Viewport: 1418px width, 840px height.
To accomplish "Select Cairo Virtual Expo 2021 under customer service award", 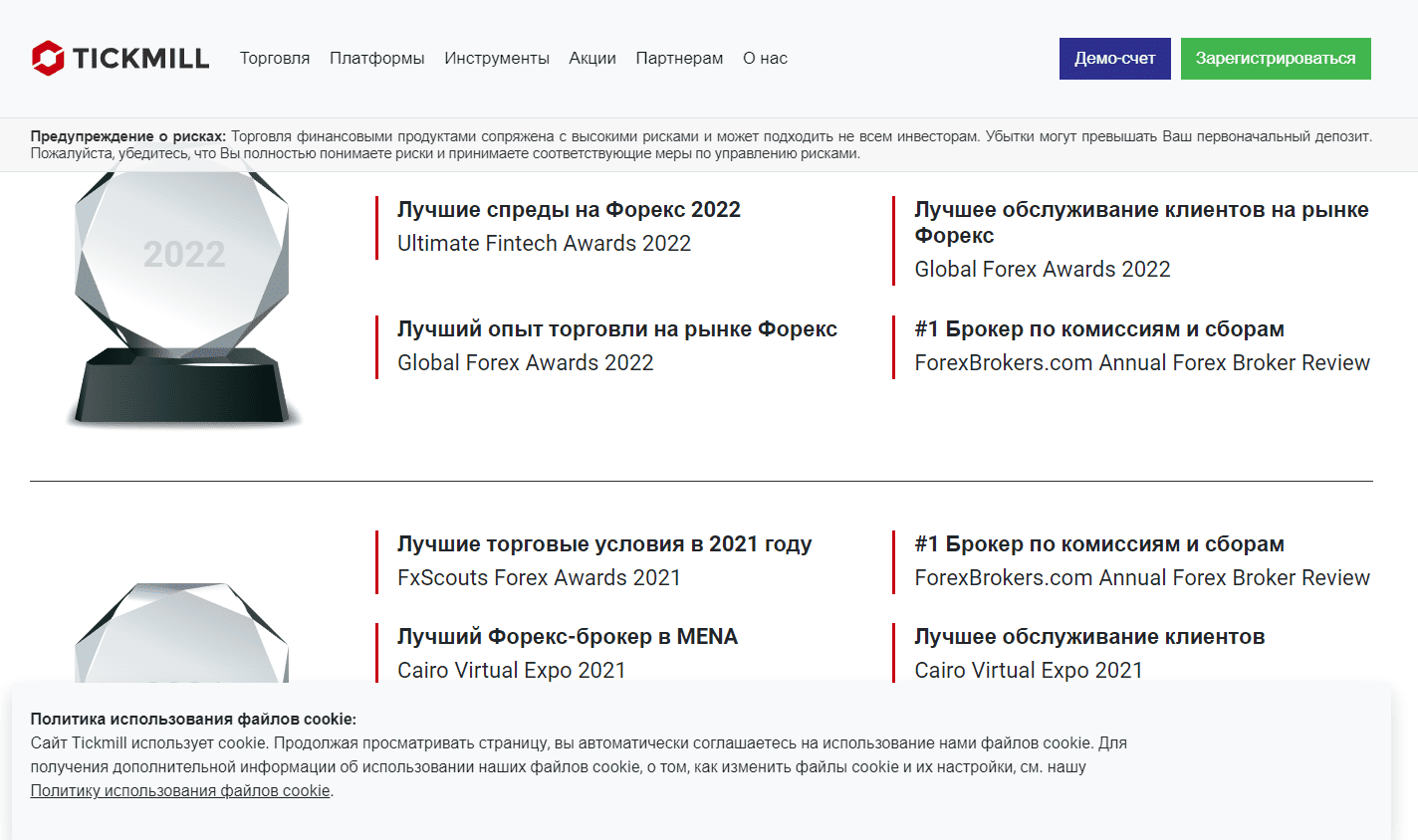I will (x=1029, y=671).
